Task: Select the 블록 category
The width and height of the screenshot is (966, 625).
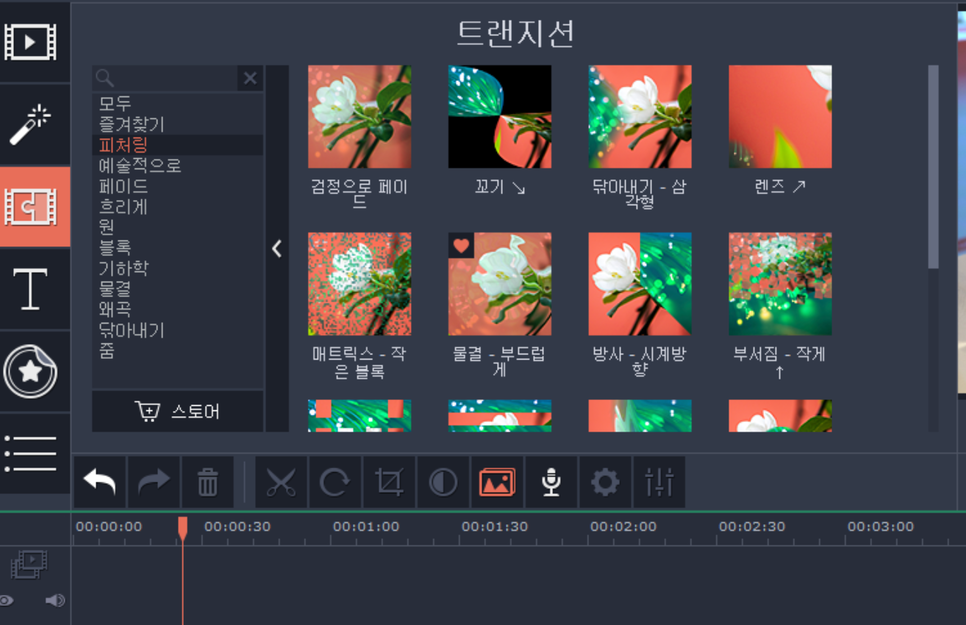Action: tap(177, 248)
